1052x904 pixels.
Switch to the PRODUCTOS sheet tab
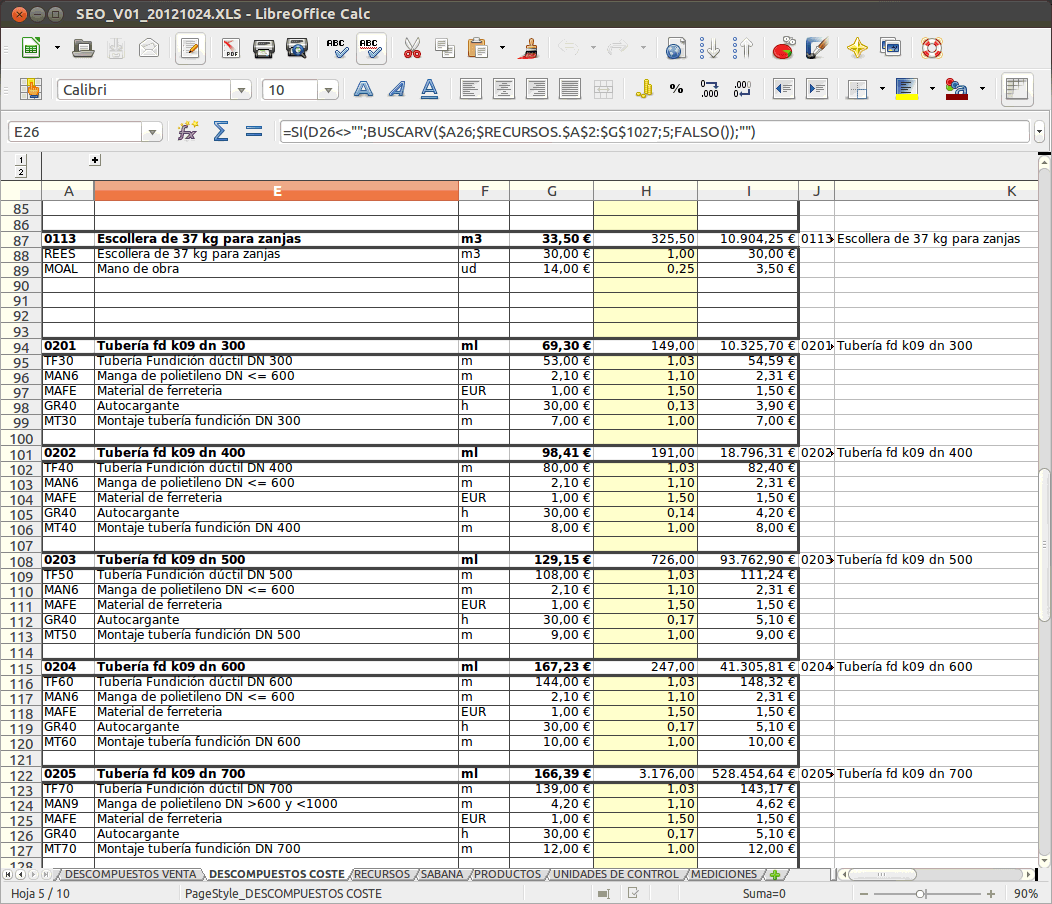(x=507, y=874)
